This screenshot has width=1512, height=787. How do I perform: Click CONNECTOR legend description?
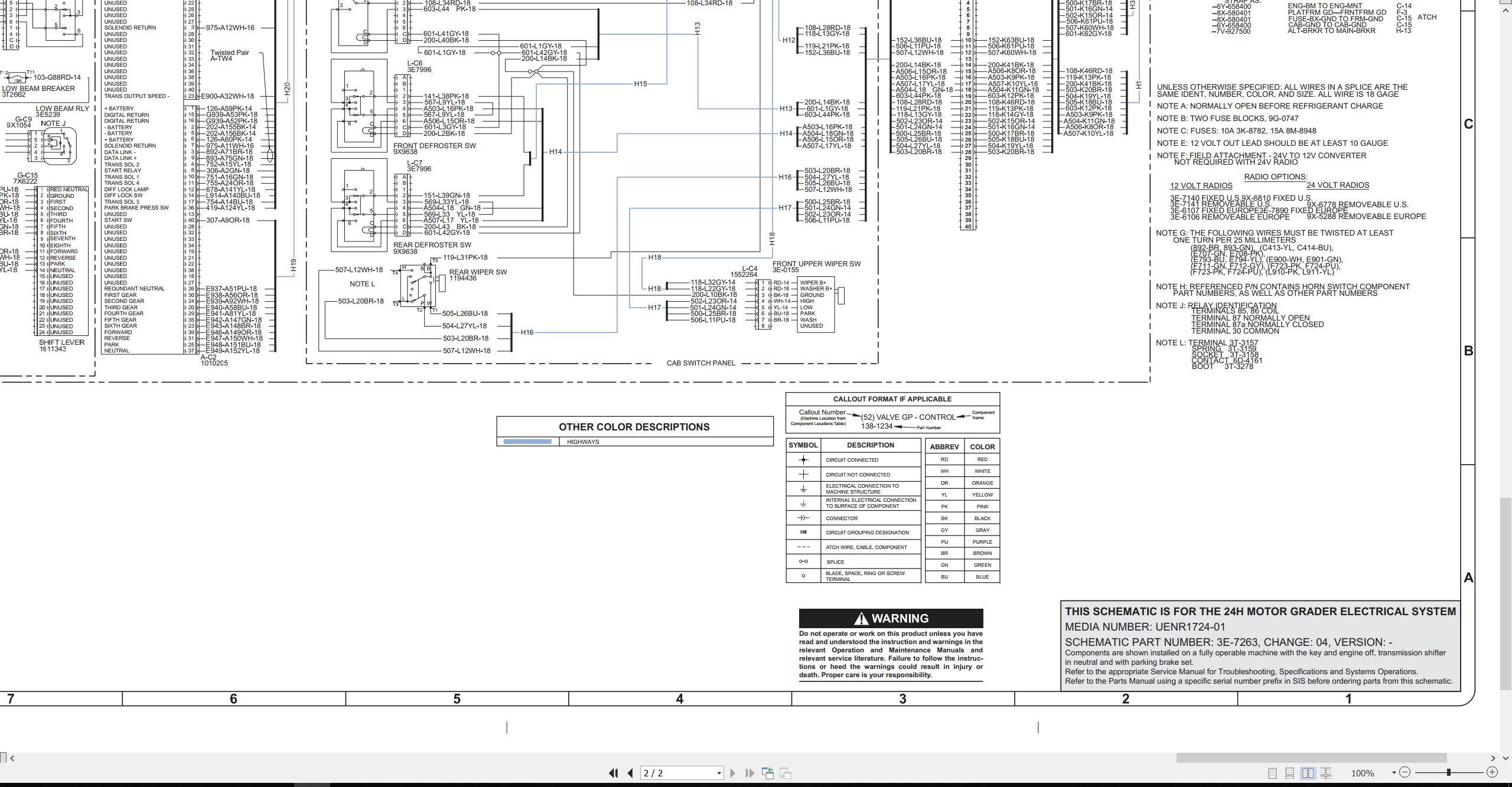click(x=842, y=518)
